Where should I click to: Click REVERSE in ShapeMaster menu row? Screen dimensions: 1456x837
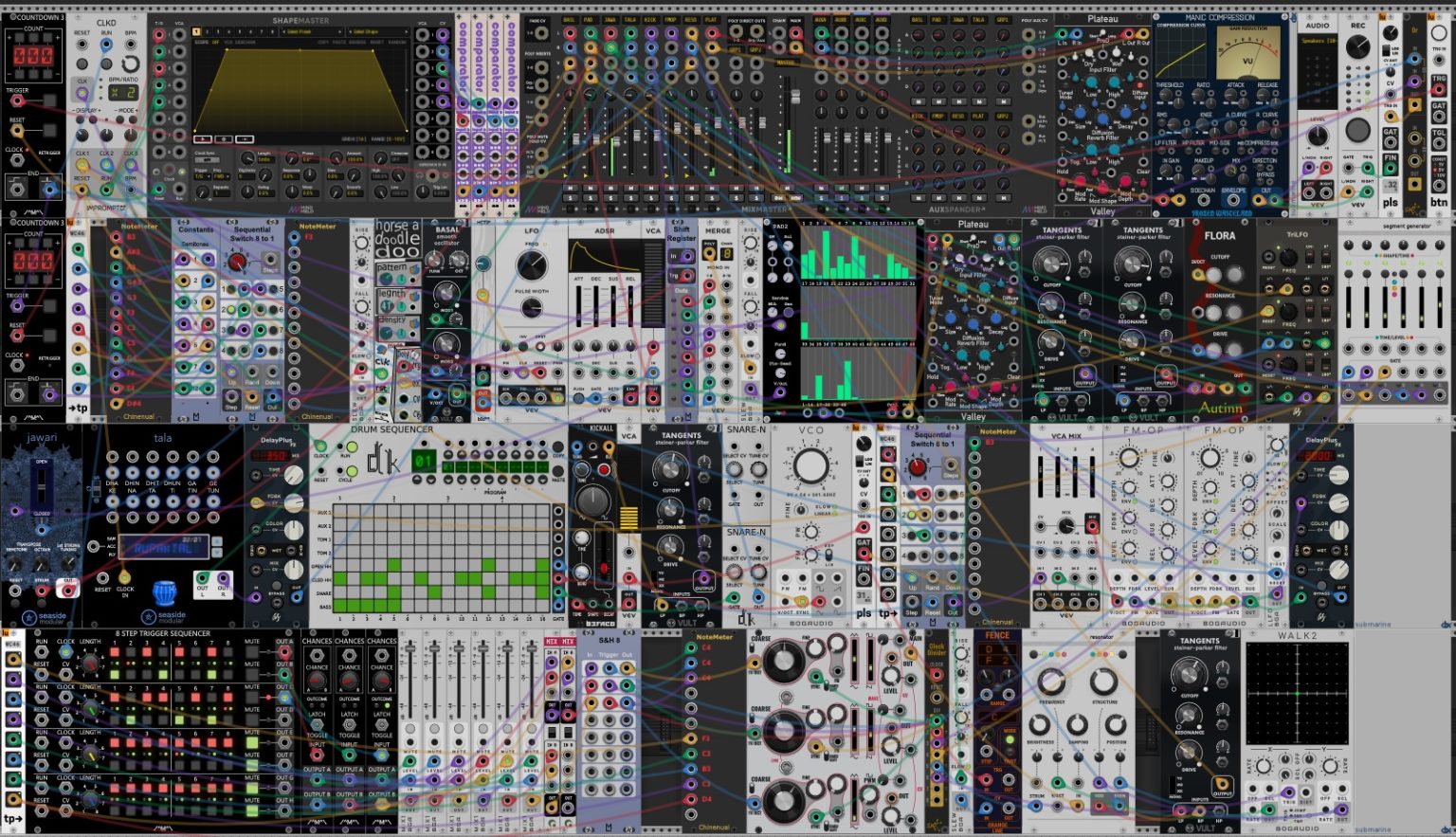tap(357, 42)
